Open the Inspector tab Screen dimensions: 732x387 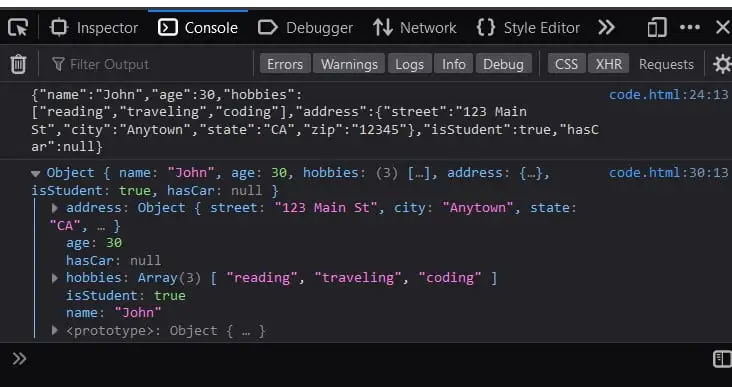pos(94,28)
